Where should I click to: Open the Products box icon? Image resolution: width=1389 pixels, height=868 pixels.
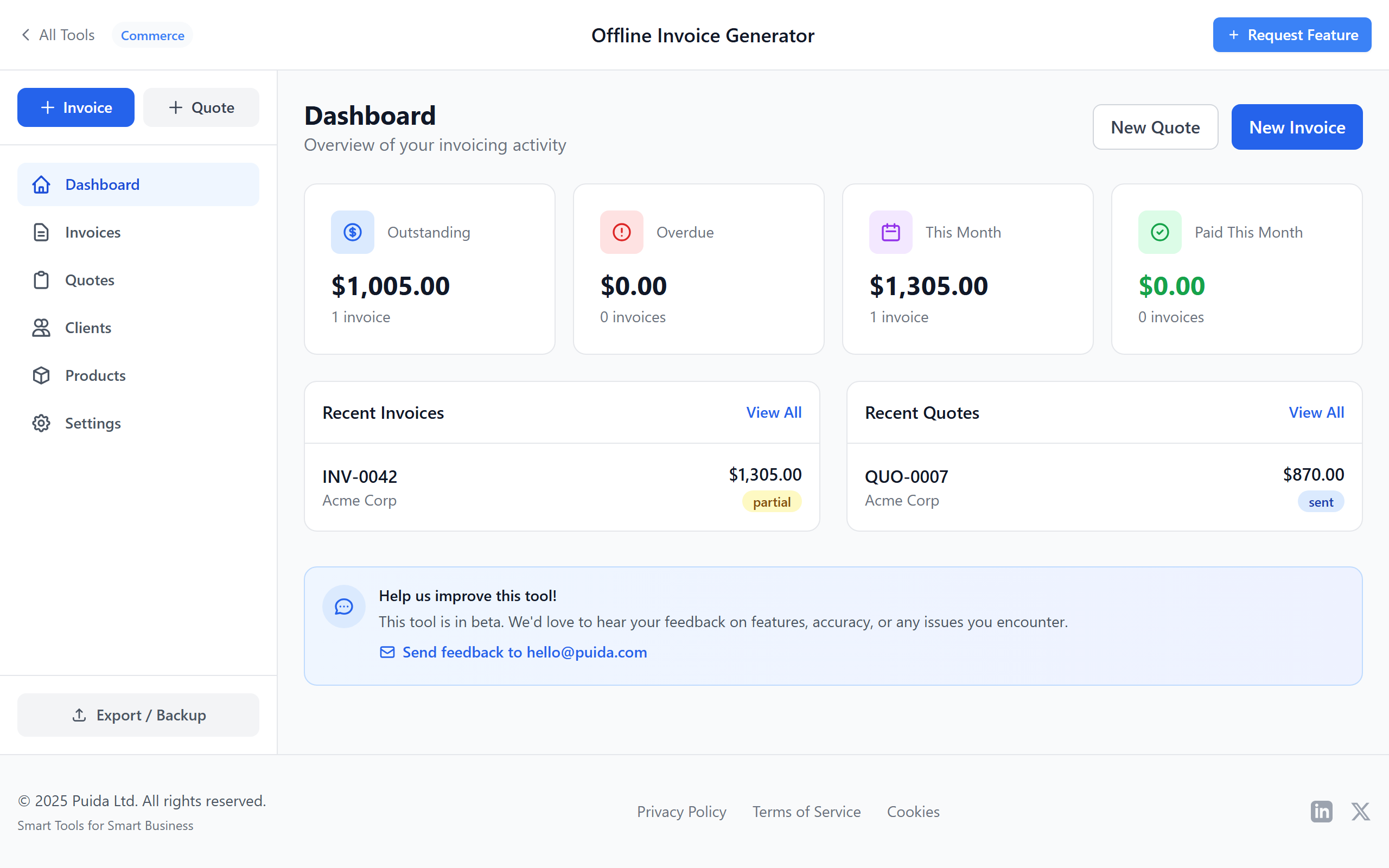41,375
